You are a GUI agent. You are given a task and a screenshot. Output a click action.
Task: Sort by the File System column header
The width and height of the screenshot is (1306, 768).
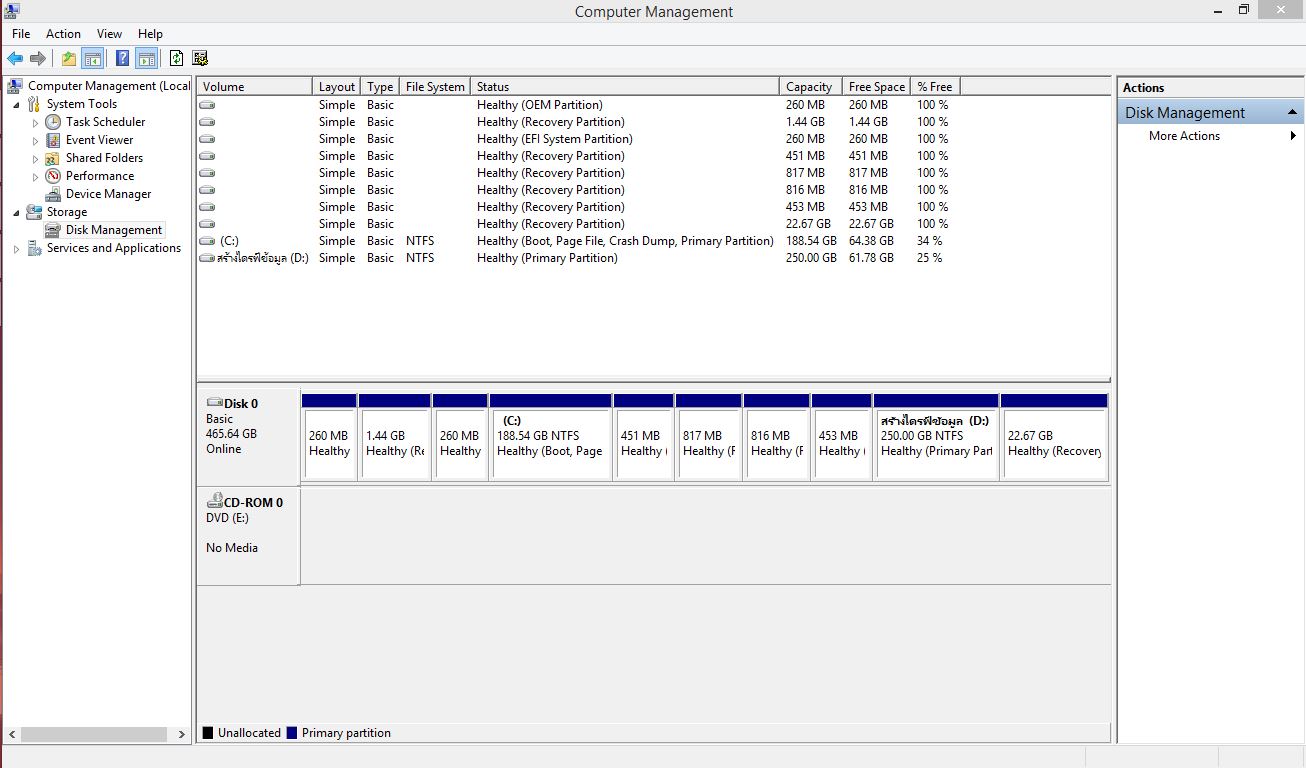(x=435, y=87)
